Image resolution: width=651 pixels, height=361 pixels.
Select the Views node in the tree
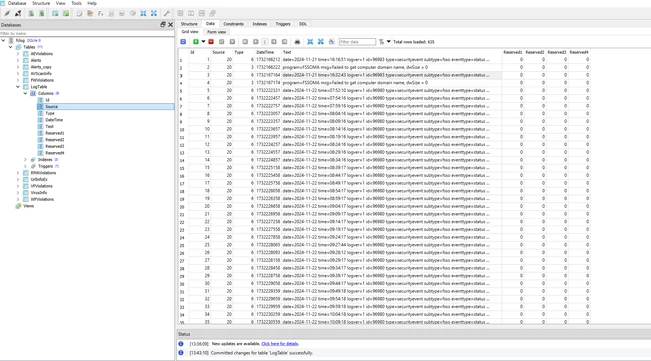28,206
